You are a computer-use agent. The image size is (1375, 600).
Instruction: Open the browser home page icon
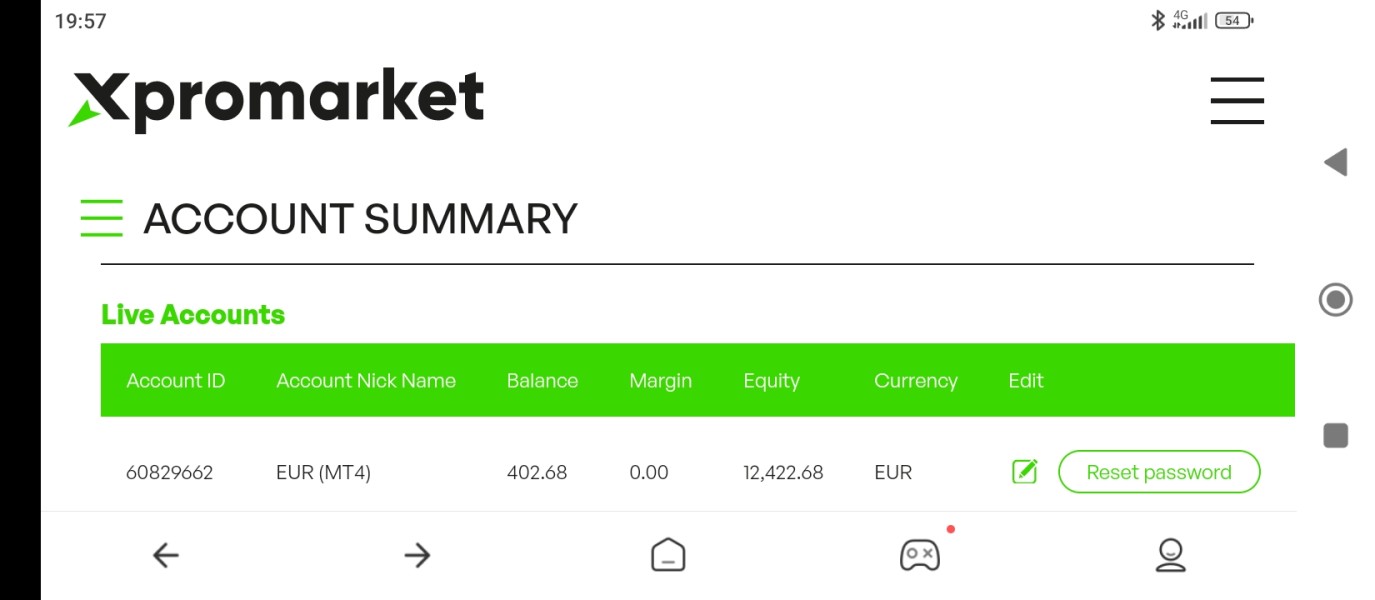click(x=668, y=555)
